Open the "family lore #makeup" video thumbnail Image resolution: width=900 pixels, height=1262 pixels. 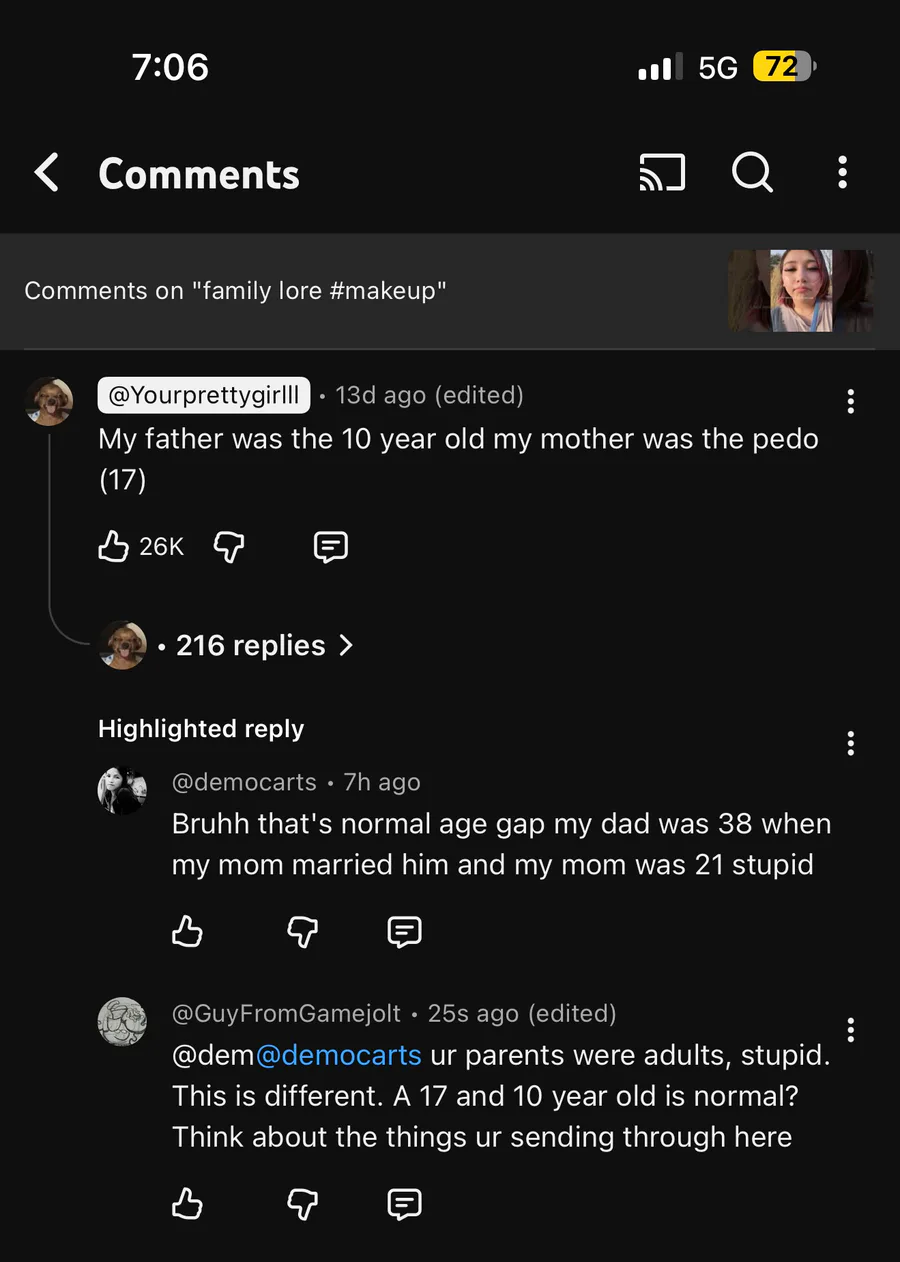tap(801, 291)
